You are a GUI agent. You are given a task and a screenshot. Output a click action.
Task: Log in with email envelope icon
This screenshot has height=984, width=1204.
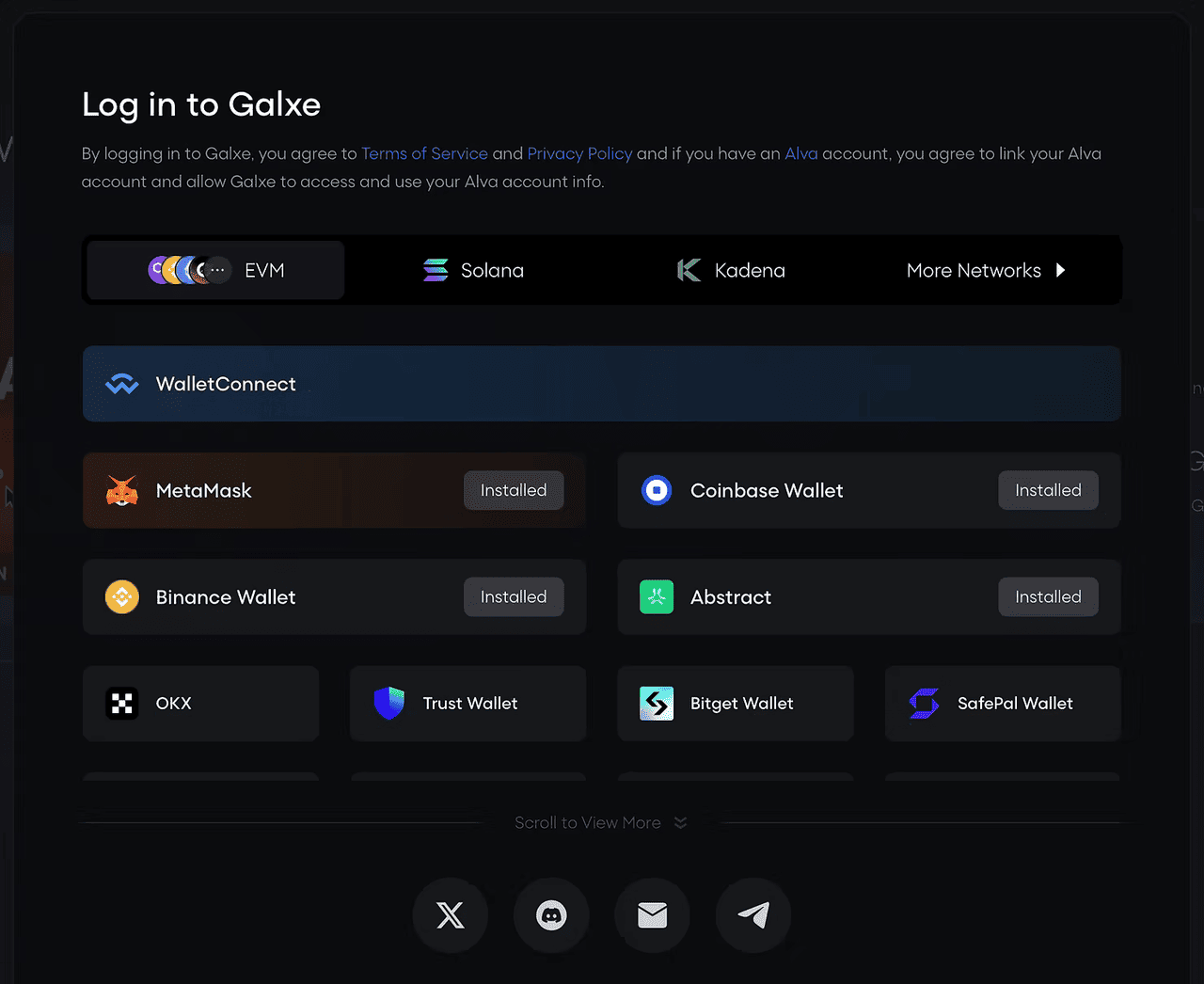pyautogui.click(x=652, y=915)
